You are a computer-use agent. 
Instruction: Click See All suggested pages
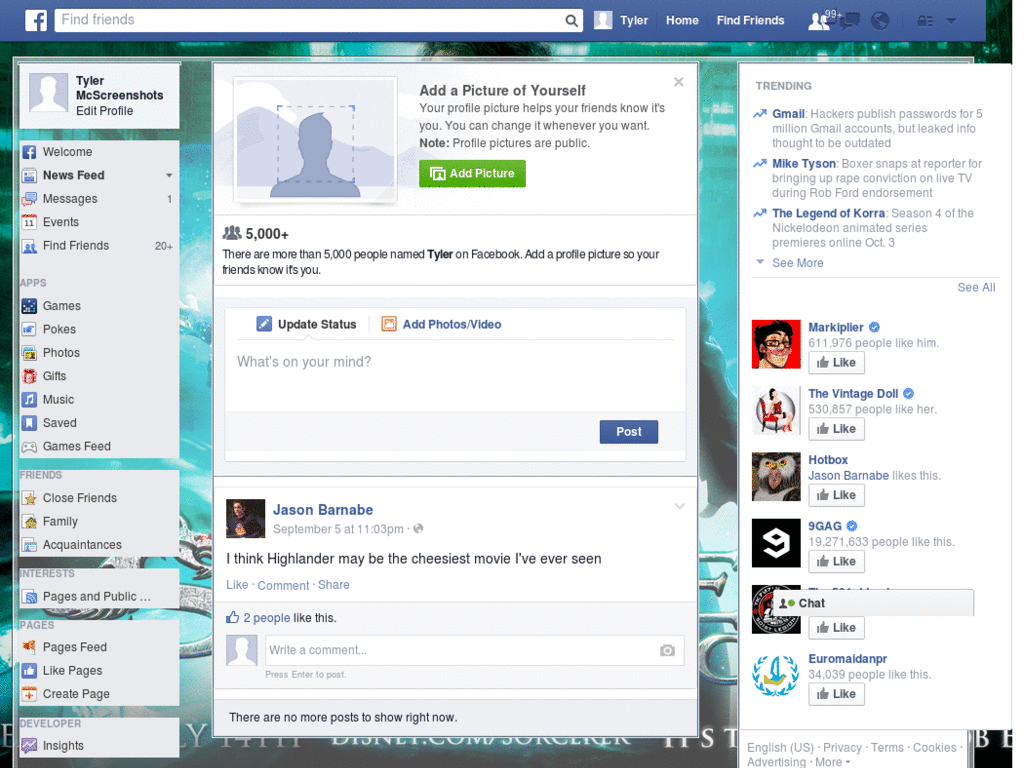976,287
